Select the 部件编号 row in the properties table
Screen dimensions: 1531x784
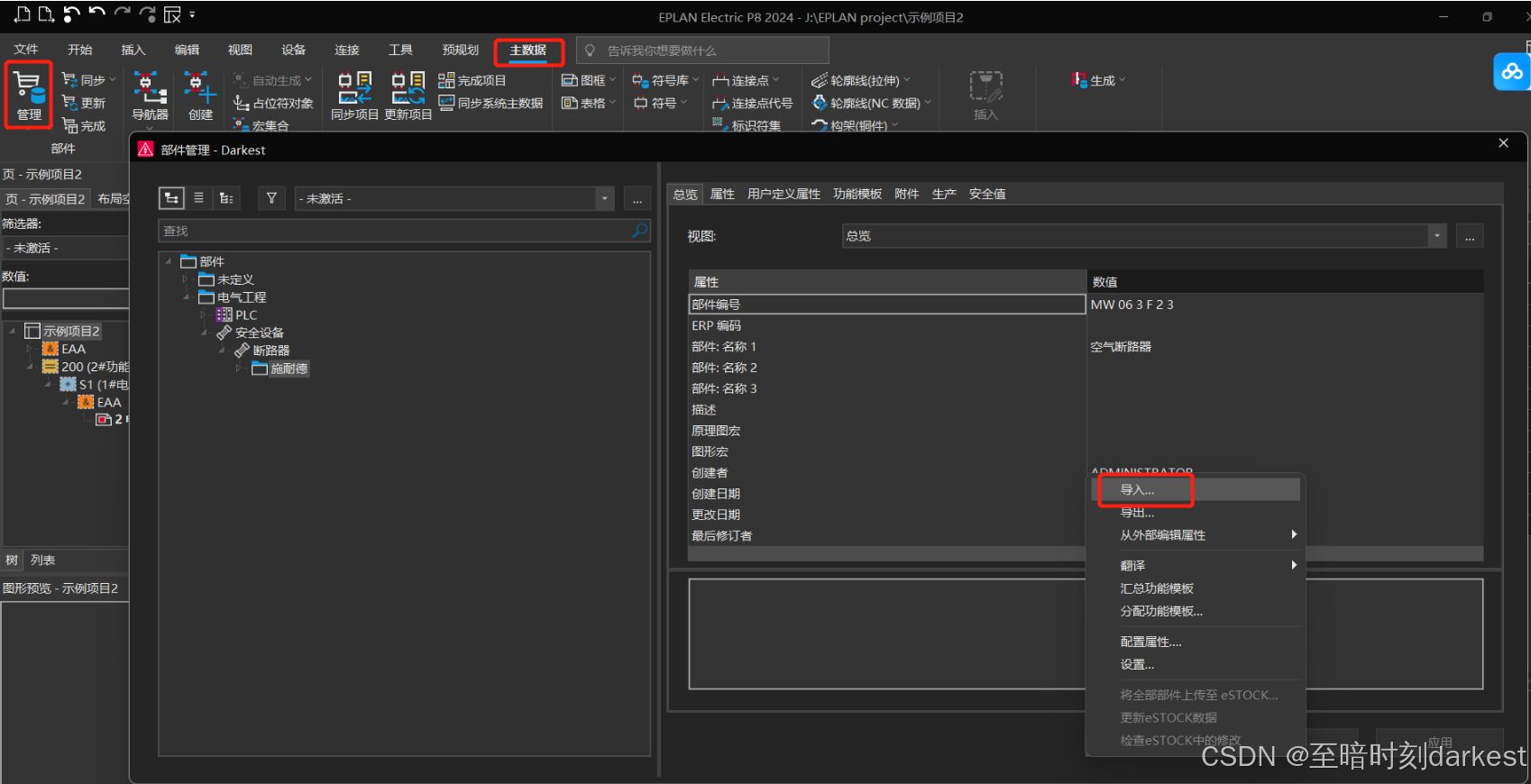886,305
